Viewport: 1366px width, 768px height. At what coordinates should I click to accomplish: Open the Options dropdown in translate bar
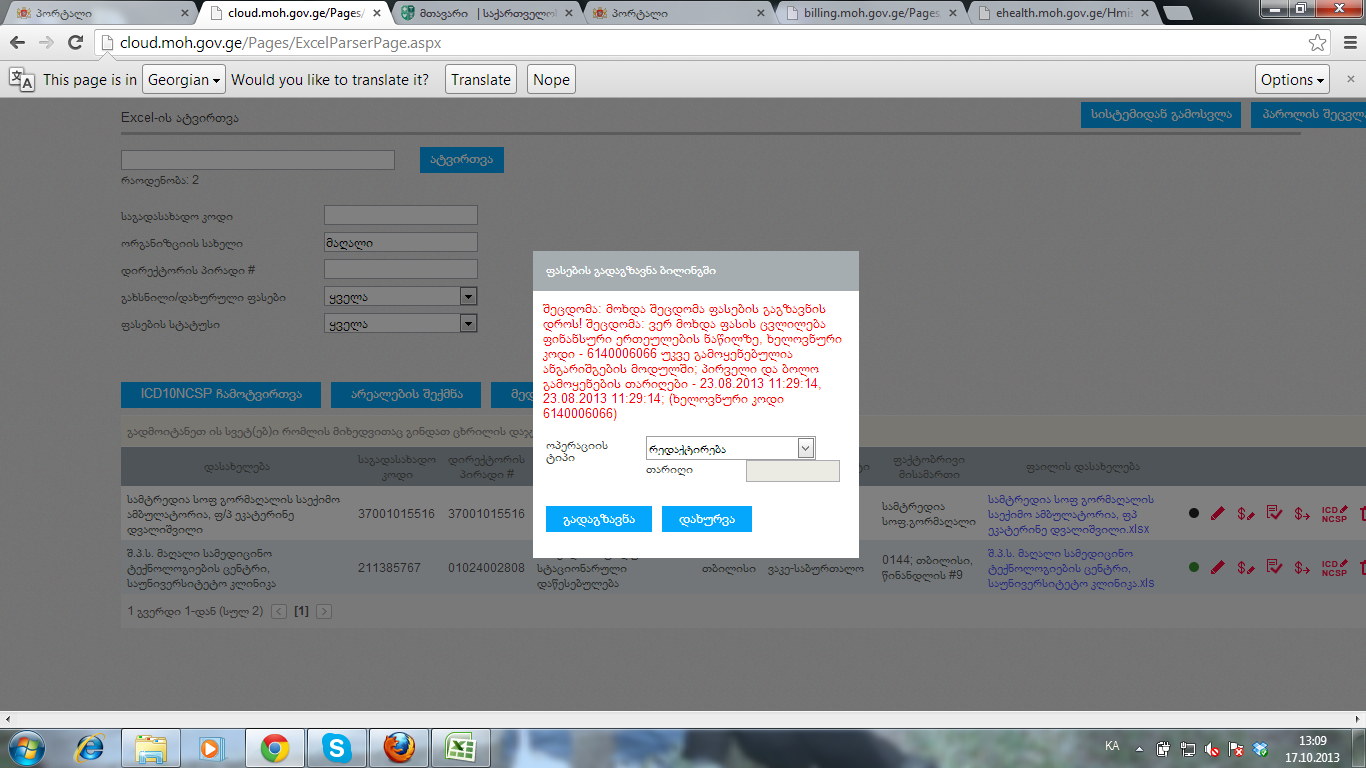click(1292, 80)
